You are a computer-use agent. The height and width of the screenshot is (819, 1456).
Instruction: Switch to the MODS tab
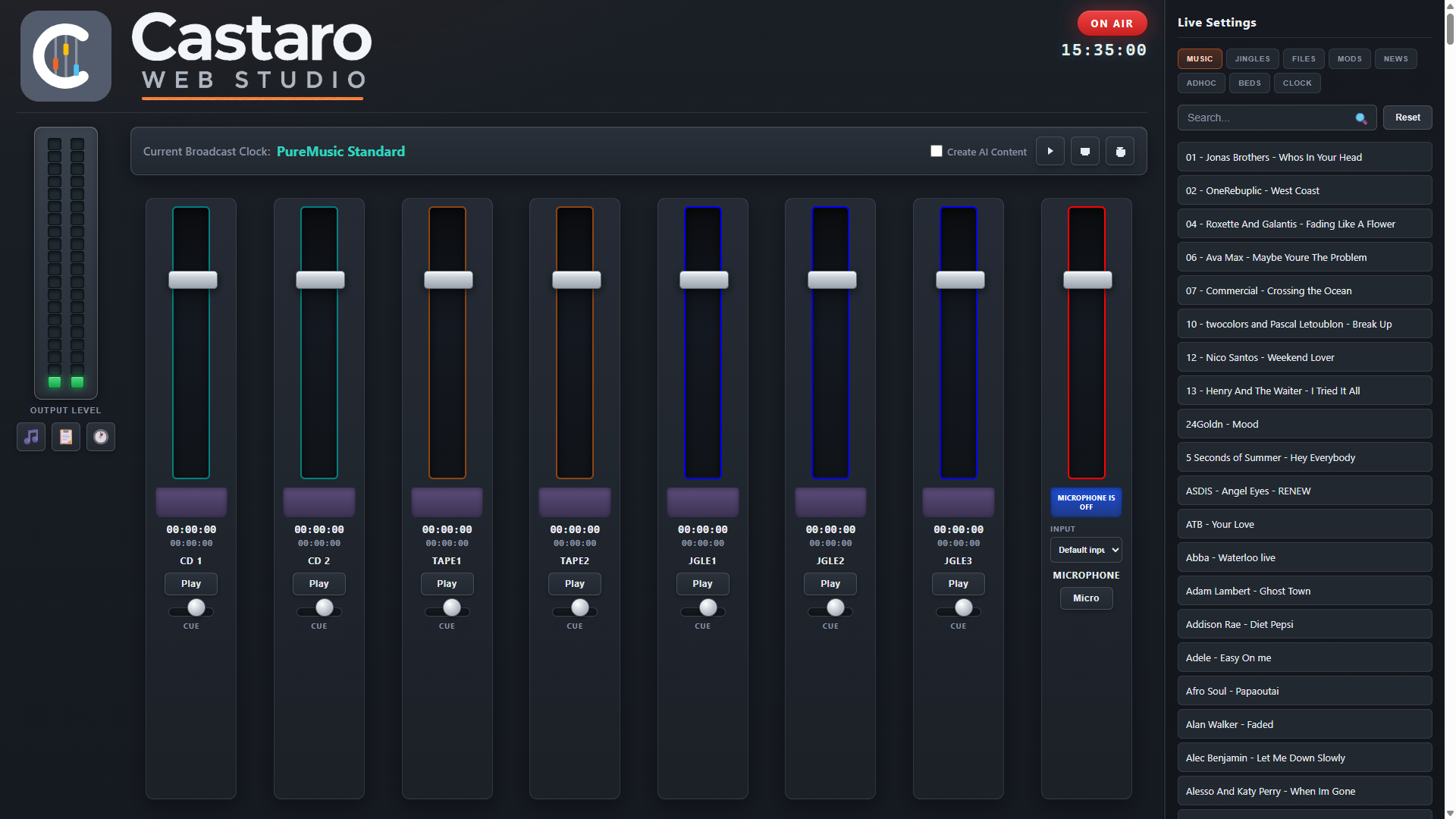pos(1349,58)
